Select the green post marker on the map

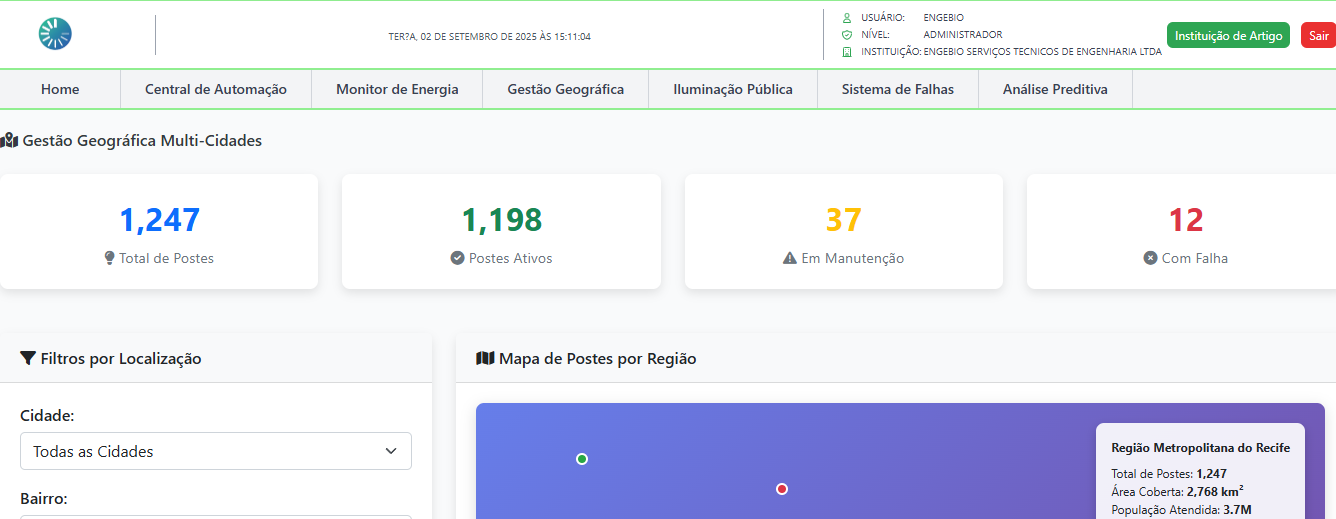(582, 459)
